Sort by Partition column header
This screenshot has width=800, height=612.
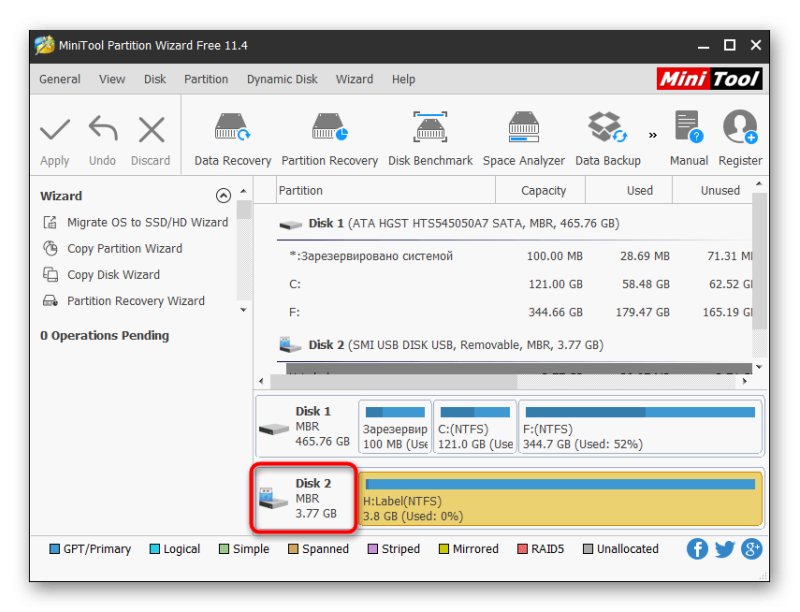tap(386, 190)
